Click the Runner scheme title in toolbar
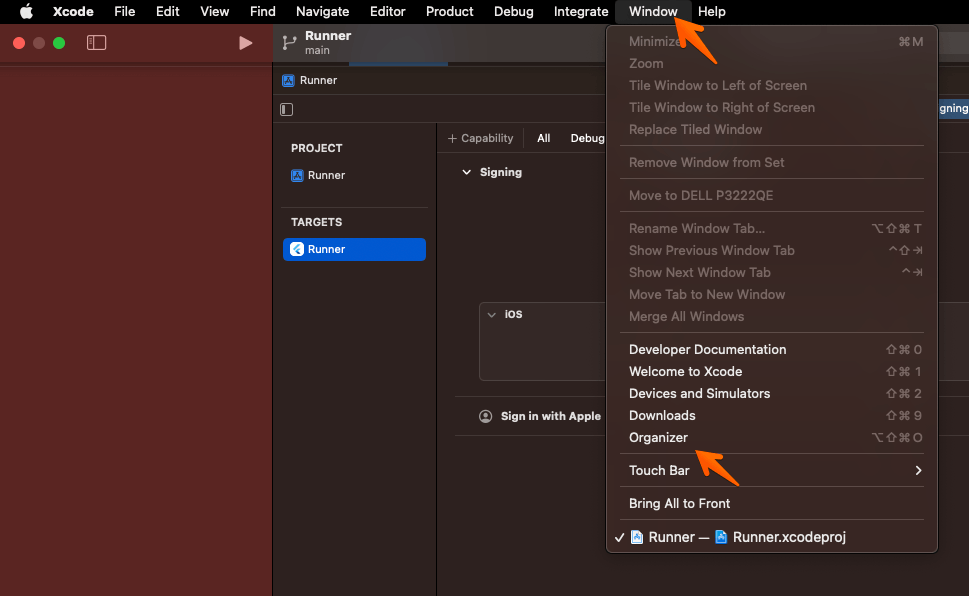969x596 pixels. coord(328,36)
